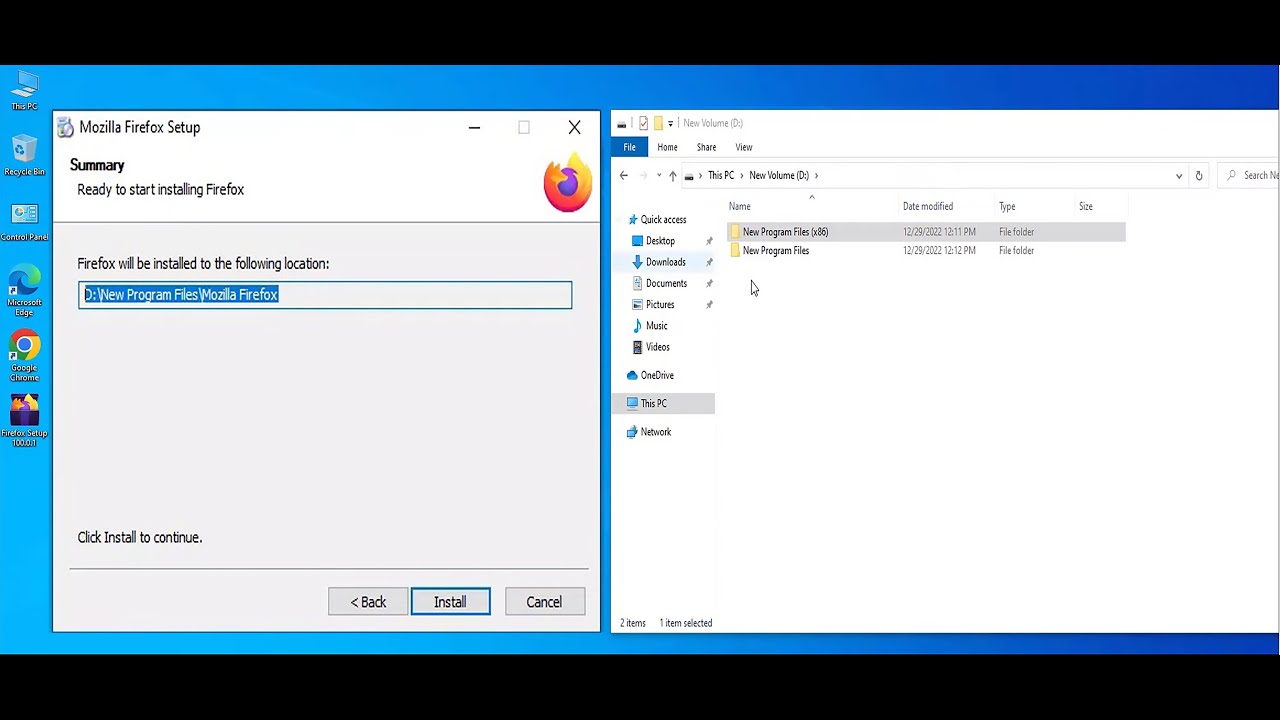Click pin icon next to Documents

[709, 283]
